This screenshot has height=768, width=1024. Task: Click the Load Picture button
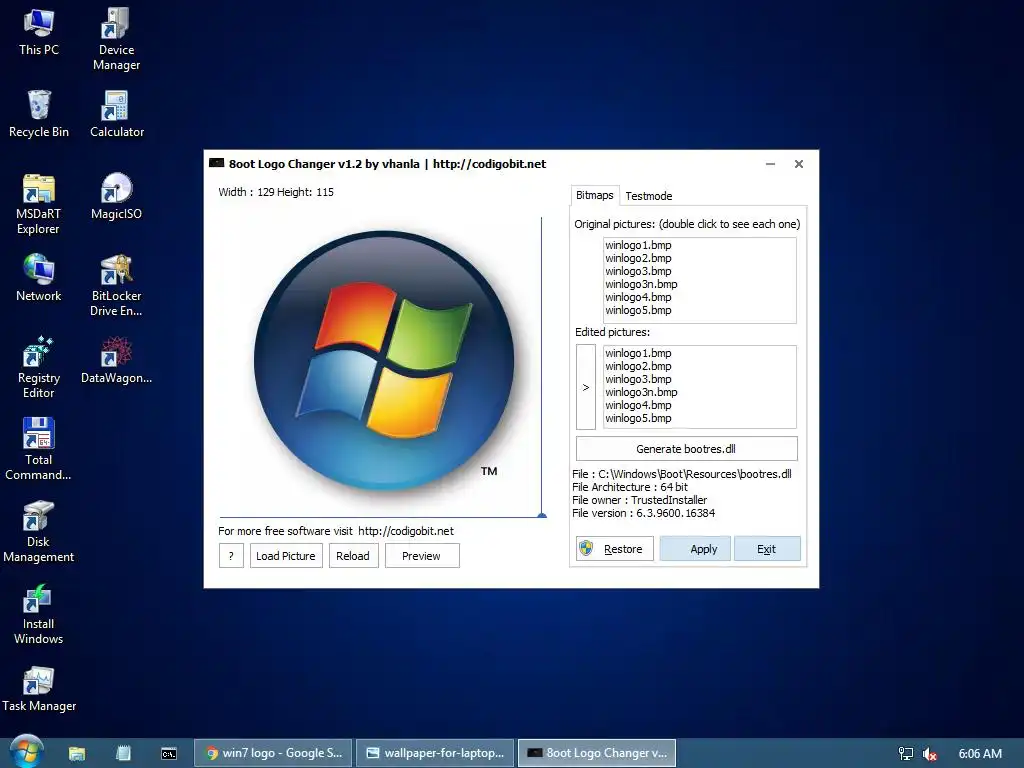[286, 556]
